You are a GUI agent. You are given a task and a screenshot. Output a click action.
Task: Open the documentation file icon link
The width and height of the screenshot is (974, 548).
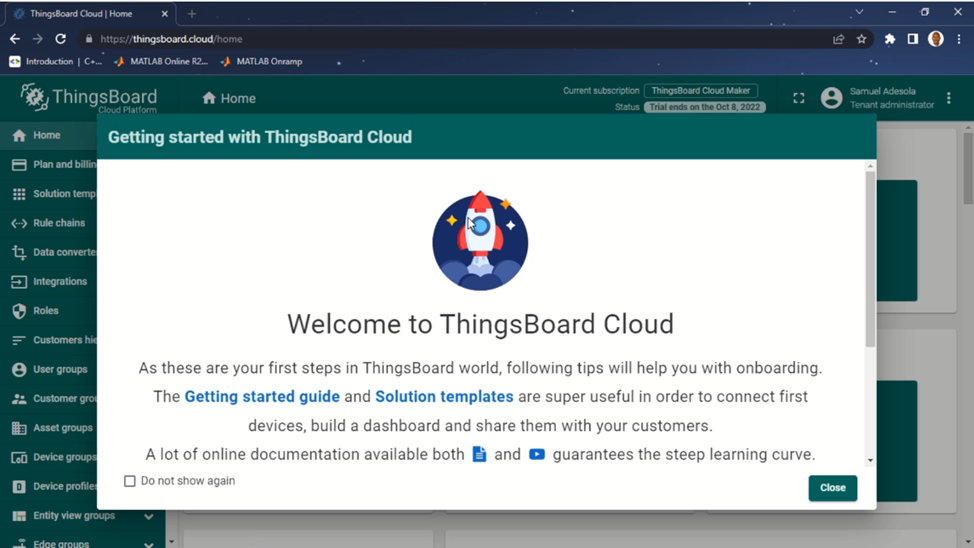[480, 454]
